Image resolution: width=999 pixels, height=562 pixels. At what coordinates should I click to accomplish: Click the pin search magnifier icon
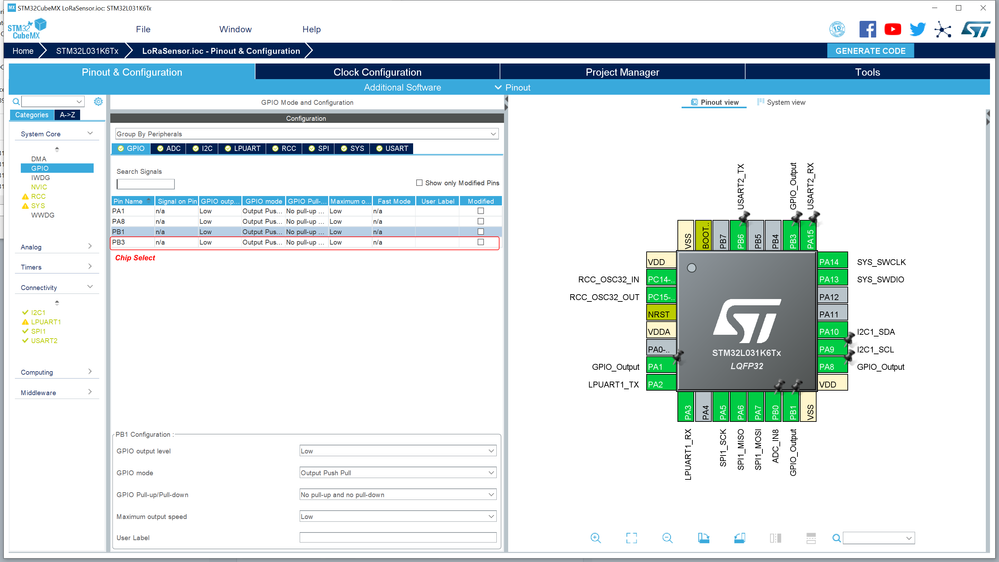point(837,538)
